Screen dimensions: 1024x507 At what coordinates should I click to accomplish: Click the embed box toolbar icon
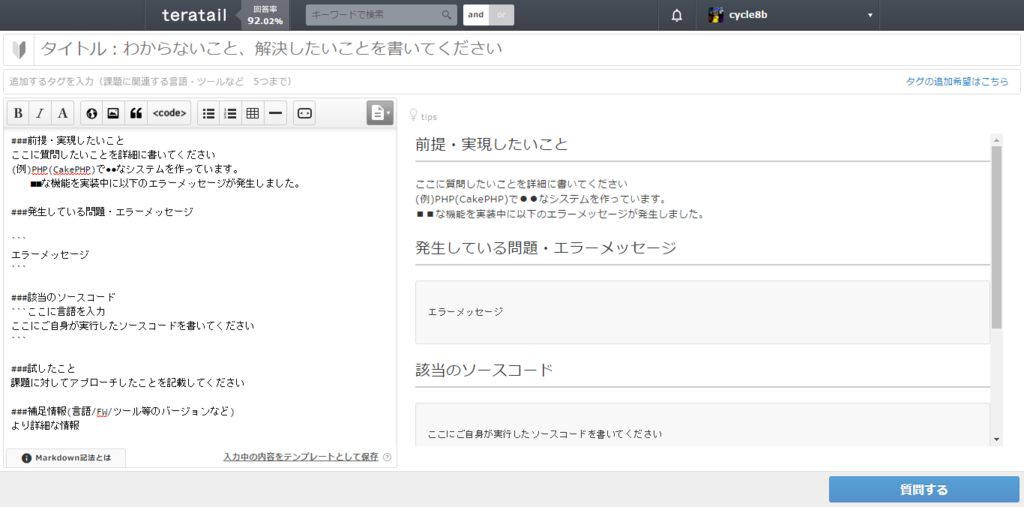pos(304,113)
